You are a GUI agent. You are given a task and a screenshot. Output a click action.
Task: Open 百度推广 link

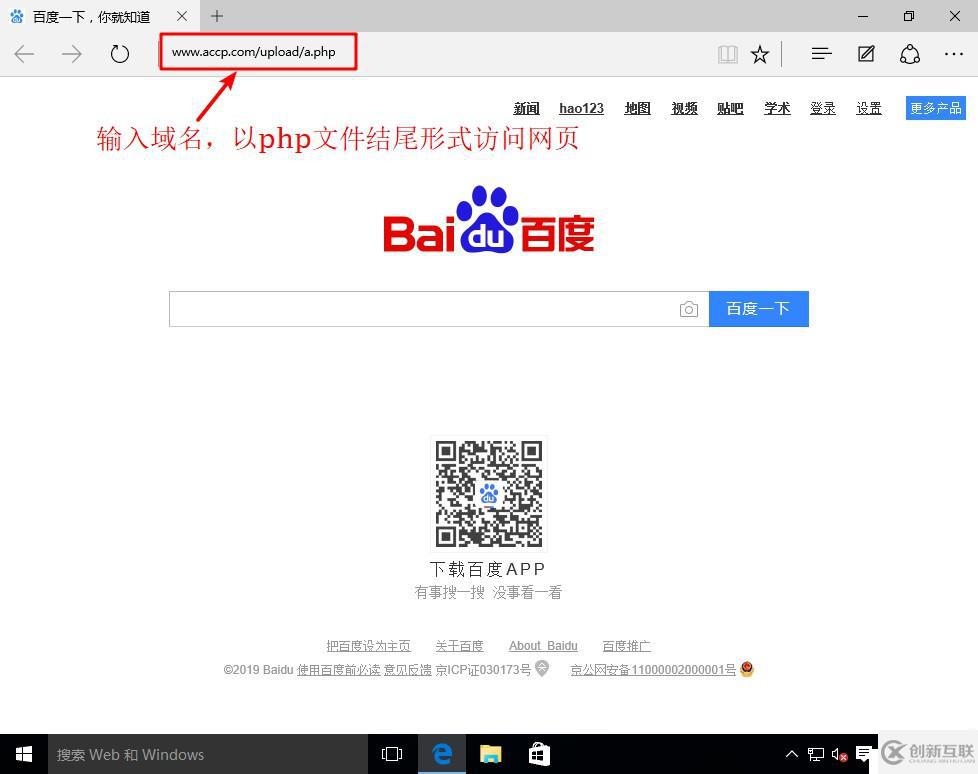point(626,646)
